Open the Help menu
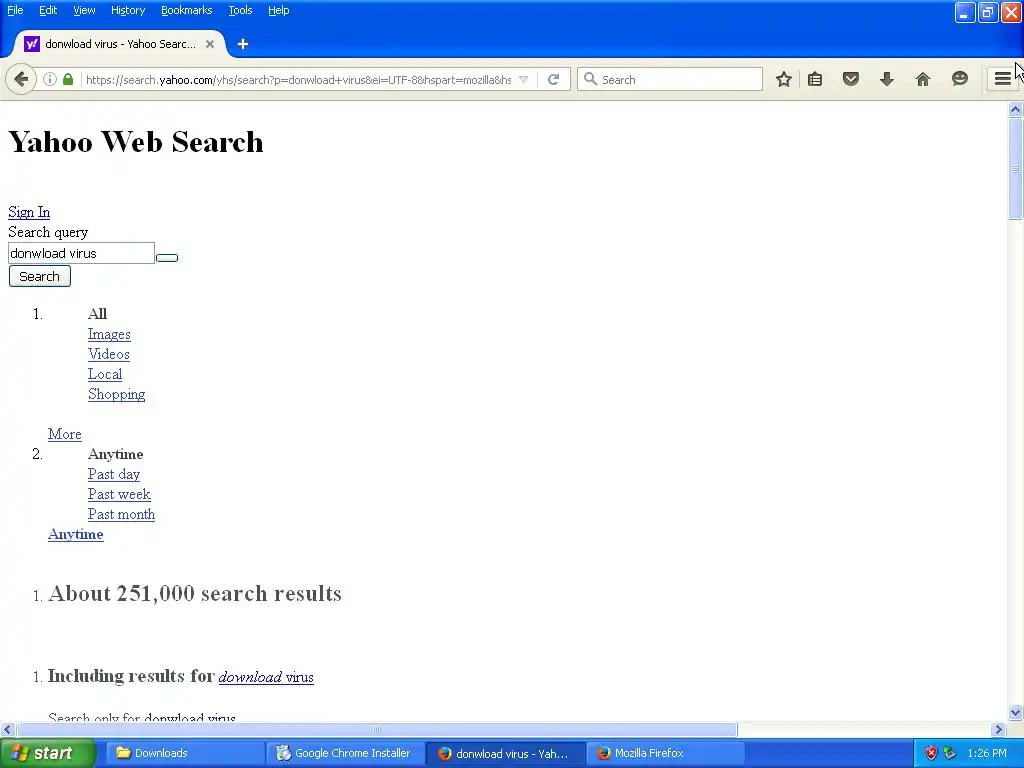Image resolution: width=1024 pixels, height=768 pixels. 278,10
